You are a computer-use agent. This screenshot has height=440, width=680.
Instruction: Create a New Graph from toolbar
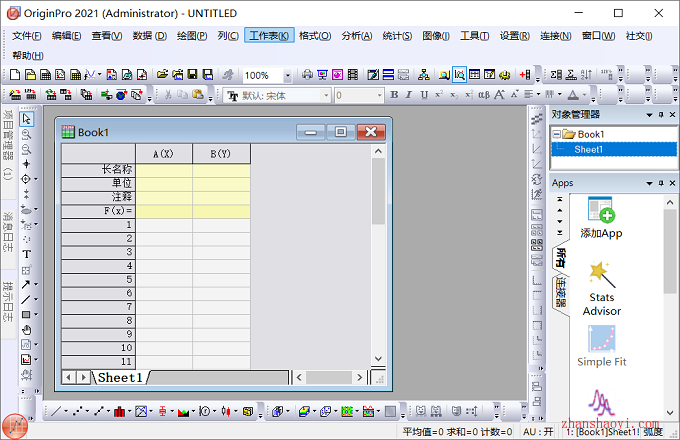click(60, 75)
